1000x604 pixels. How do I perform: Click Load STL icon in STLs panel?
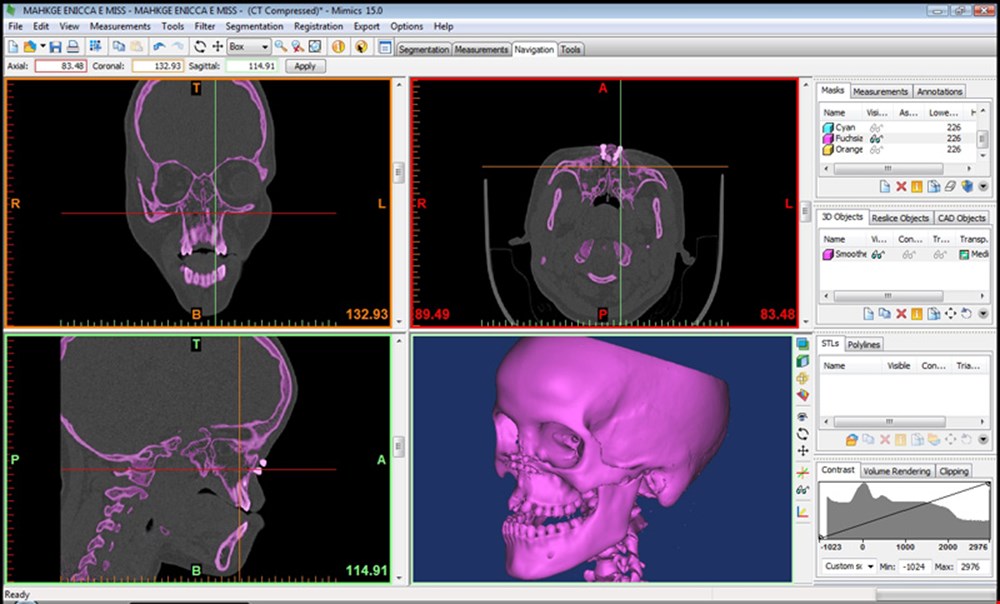(851, 439)
